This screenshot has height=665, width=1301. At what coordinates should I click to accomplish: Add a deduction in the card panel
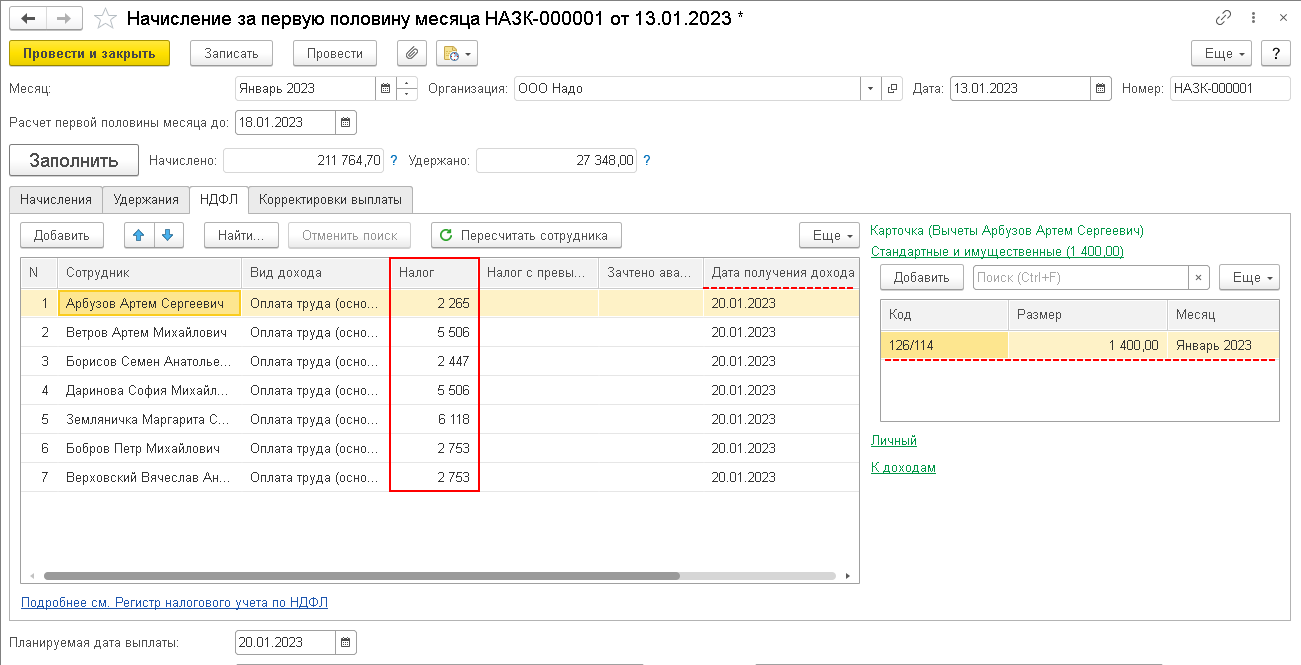coord(922,278)
